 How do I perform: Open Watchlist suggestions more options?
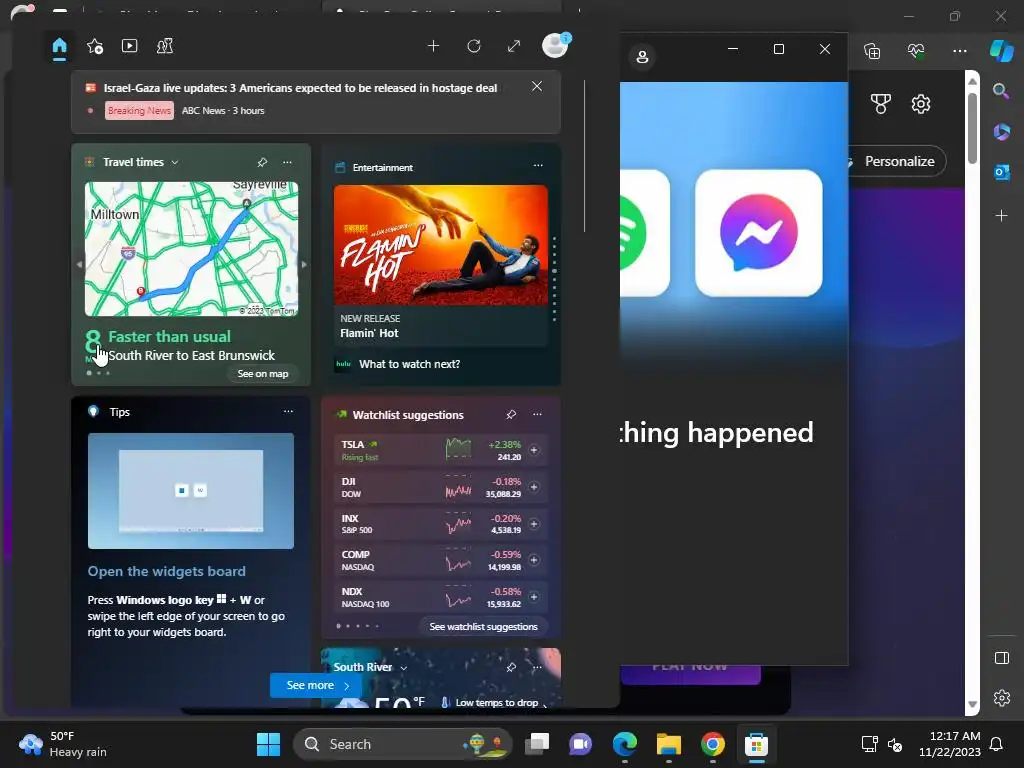537,415
